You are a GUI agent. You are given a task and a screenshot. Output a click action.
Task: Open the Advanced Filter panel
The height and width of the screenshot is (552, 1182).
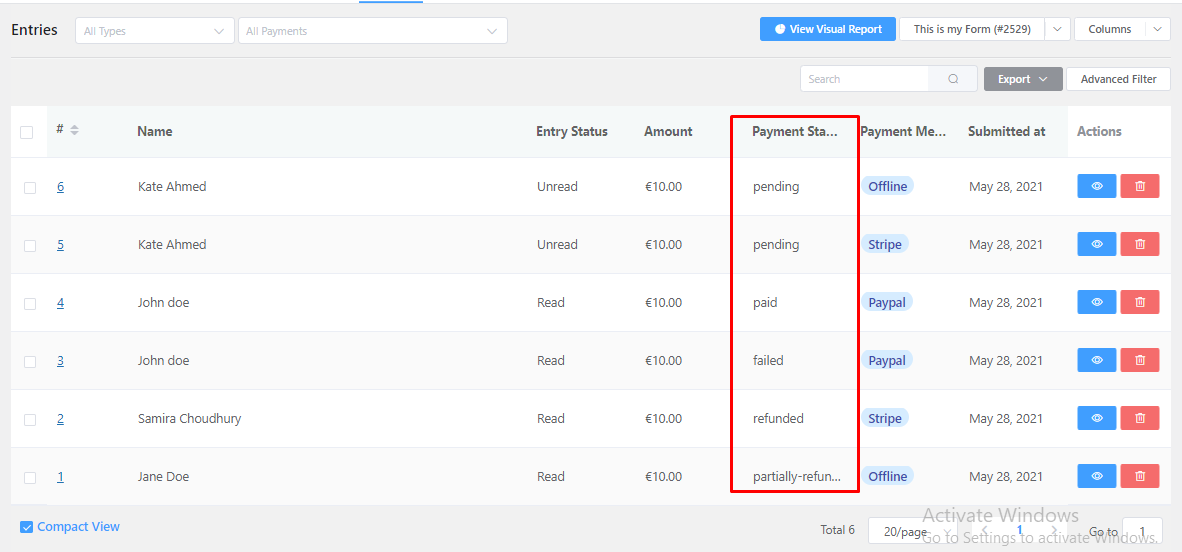tap(1118, 79)
